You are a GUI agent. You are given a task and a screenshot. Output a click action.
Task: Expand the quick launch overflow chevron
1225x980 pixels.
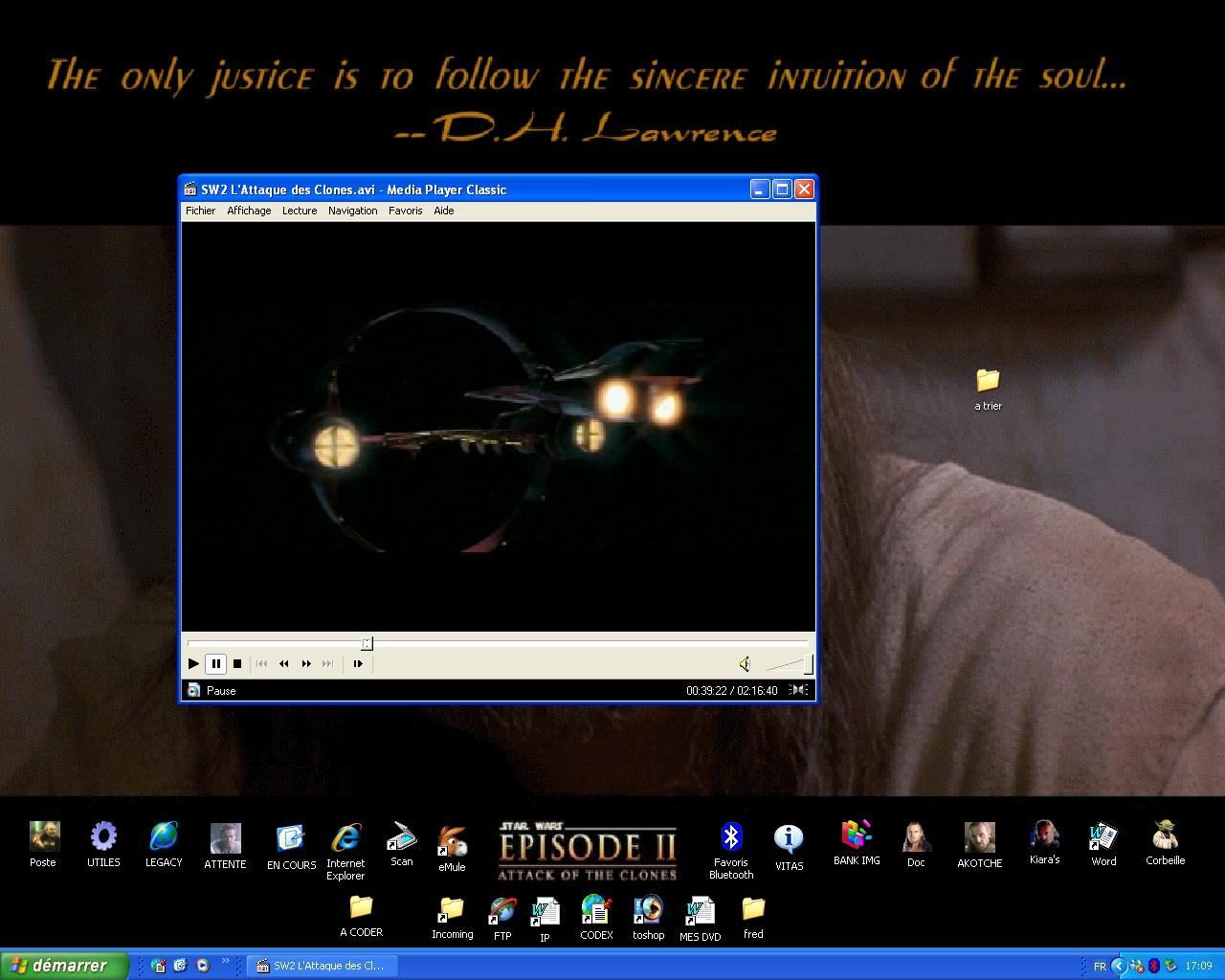point(226,961)
